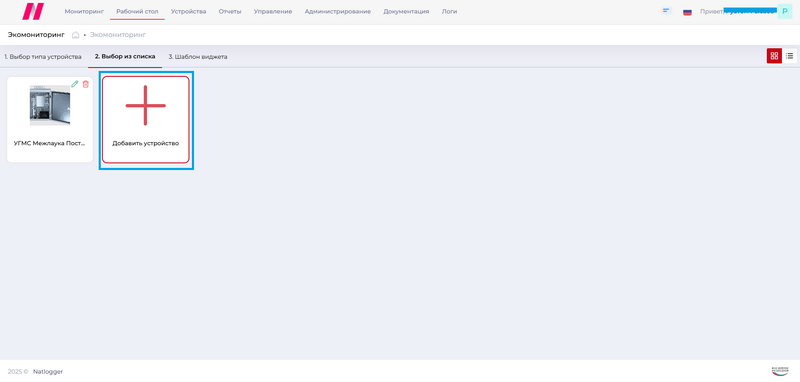Click the large red plus icon
The width and height of the screenshot is (800, 382).
coord(146,106)
